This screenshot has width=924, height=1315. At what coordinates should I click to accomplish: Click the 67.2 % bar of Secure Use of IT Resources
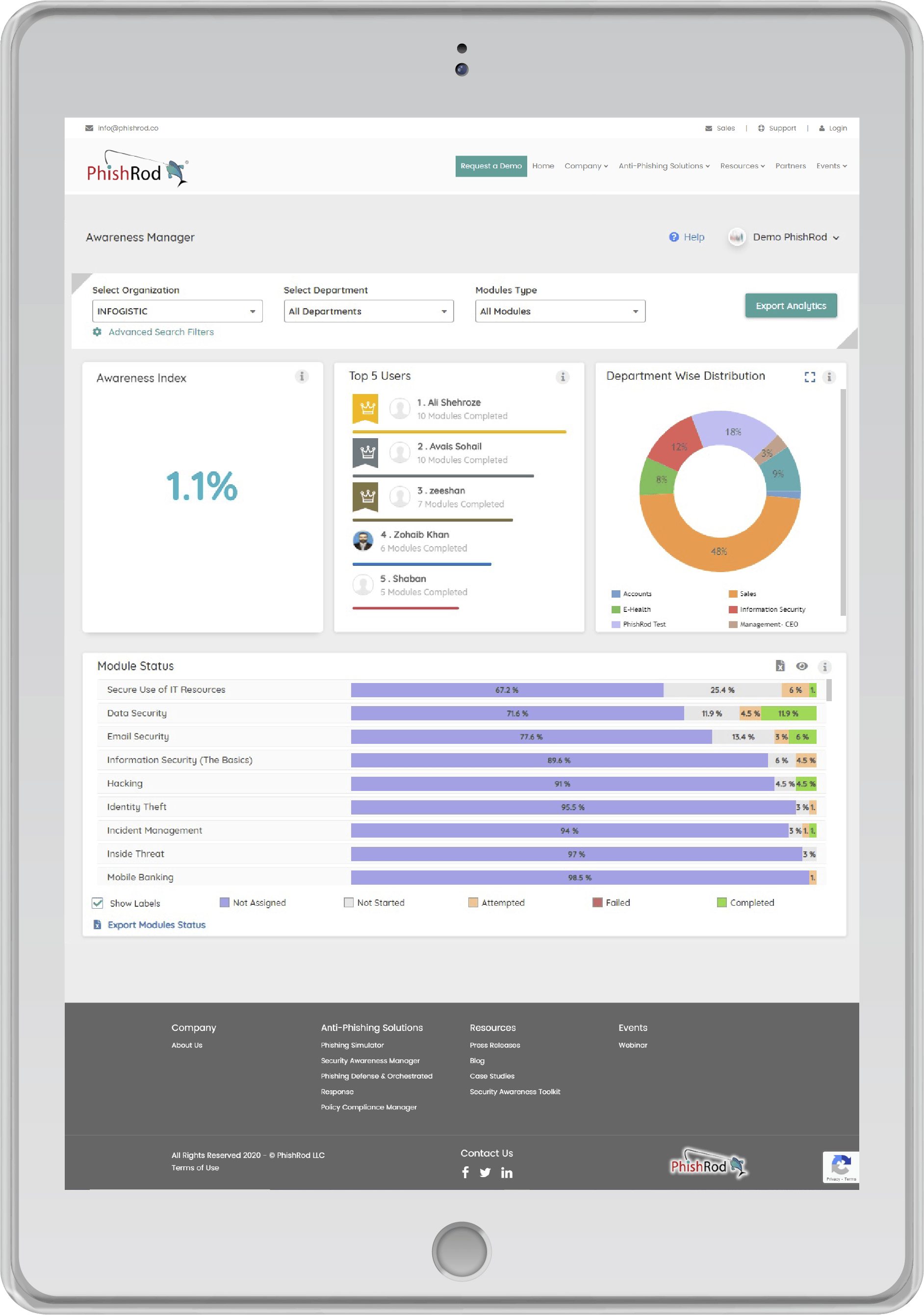(x=507, y=691)
